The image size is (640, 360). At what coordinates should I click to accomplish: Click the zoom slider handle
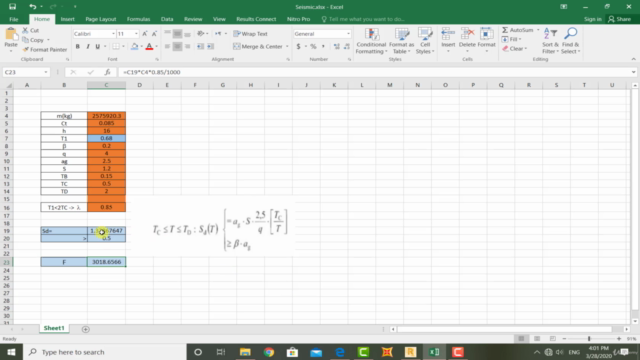589,339
